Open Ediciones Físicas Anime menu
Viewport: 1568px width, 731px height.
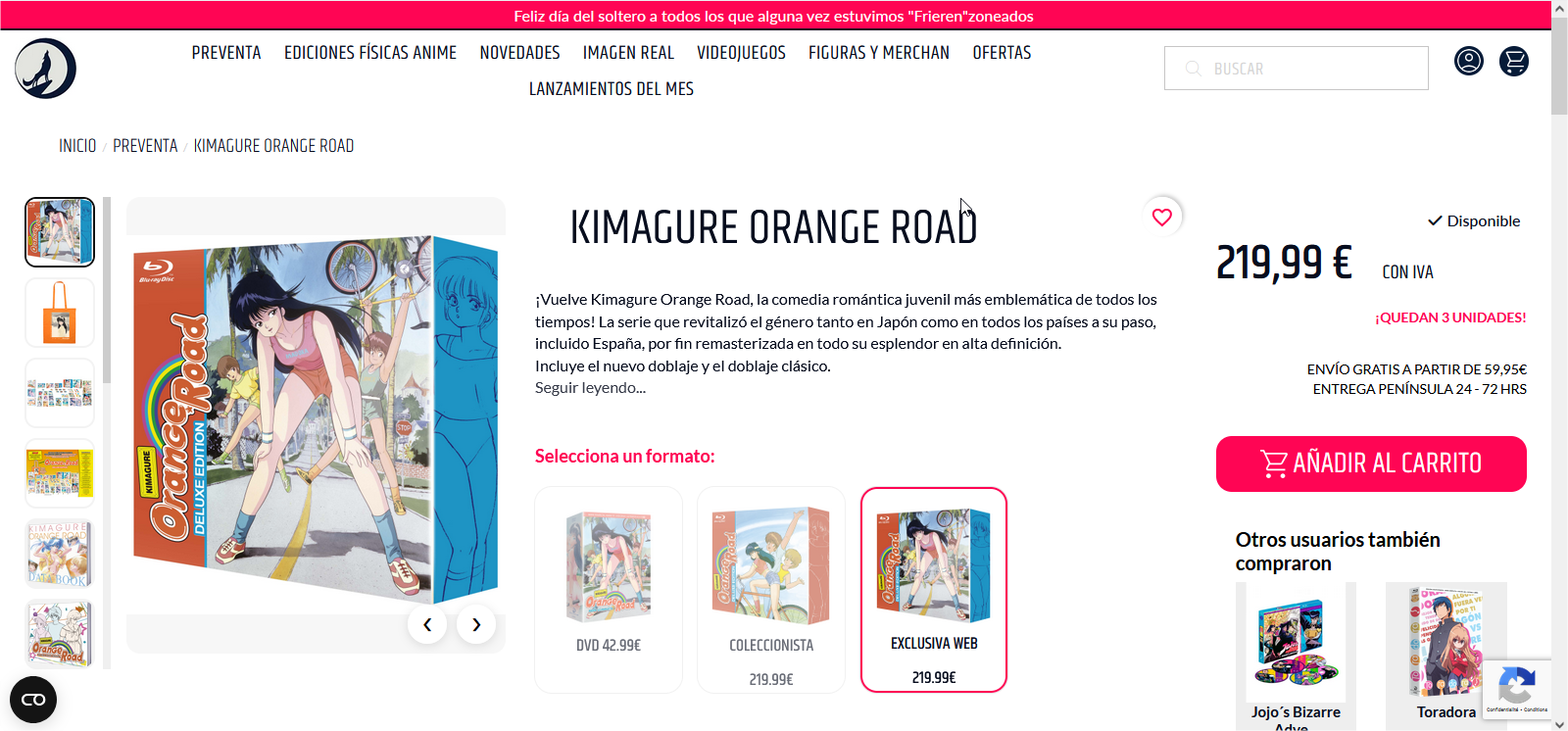[x=370, y=53]
